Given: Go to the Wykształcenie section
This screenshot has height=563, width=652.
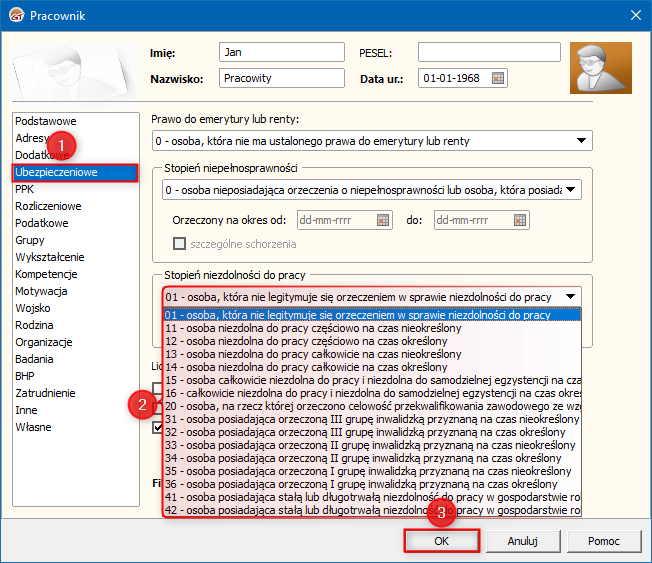Looking at the screenshot, I should point(75,257).
